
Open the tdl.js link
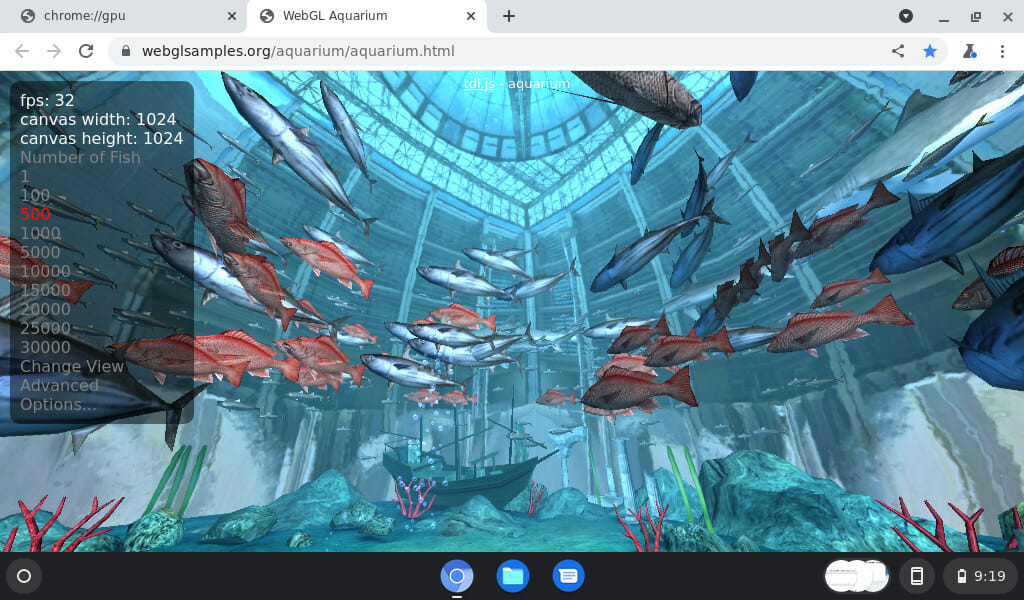tap(479, 84)
